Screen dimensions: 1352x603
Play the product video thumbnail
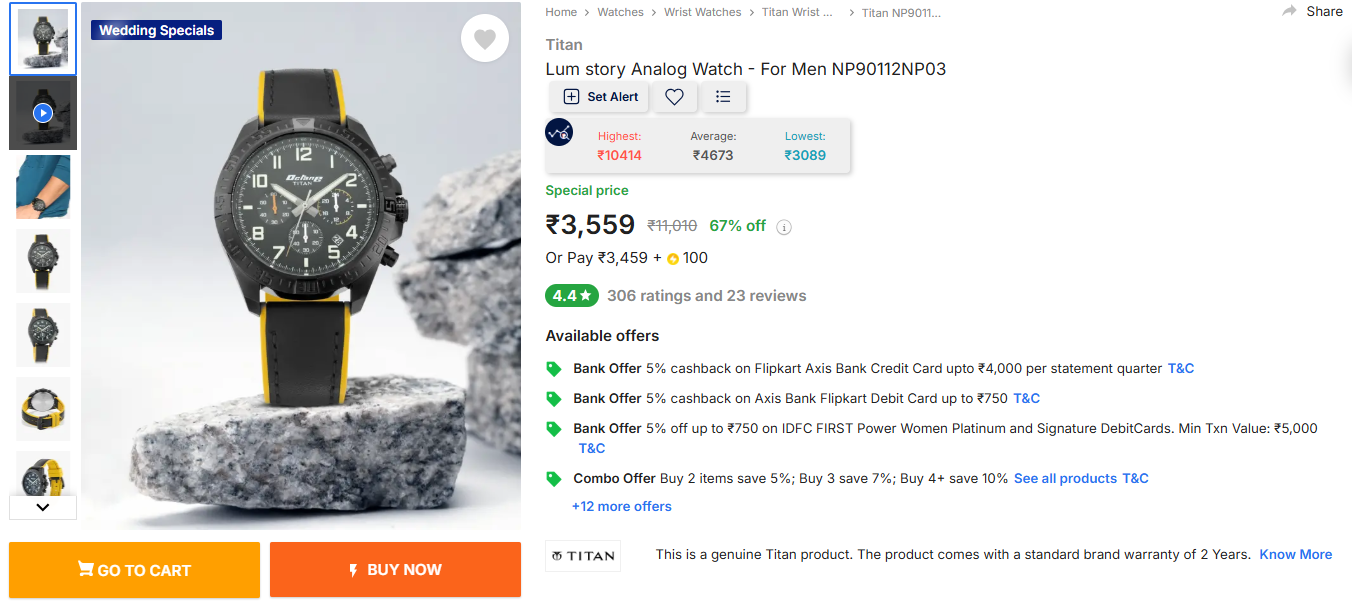[42, 113]
